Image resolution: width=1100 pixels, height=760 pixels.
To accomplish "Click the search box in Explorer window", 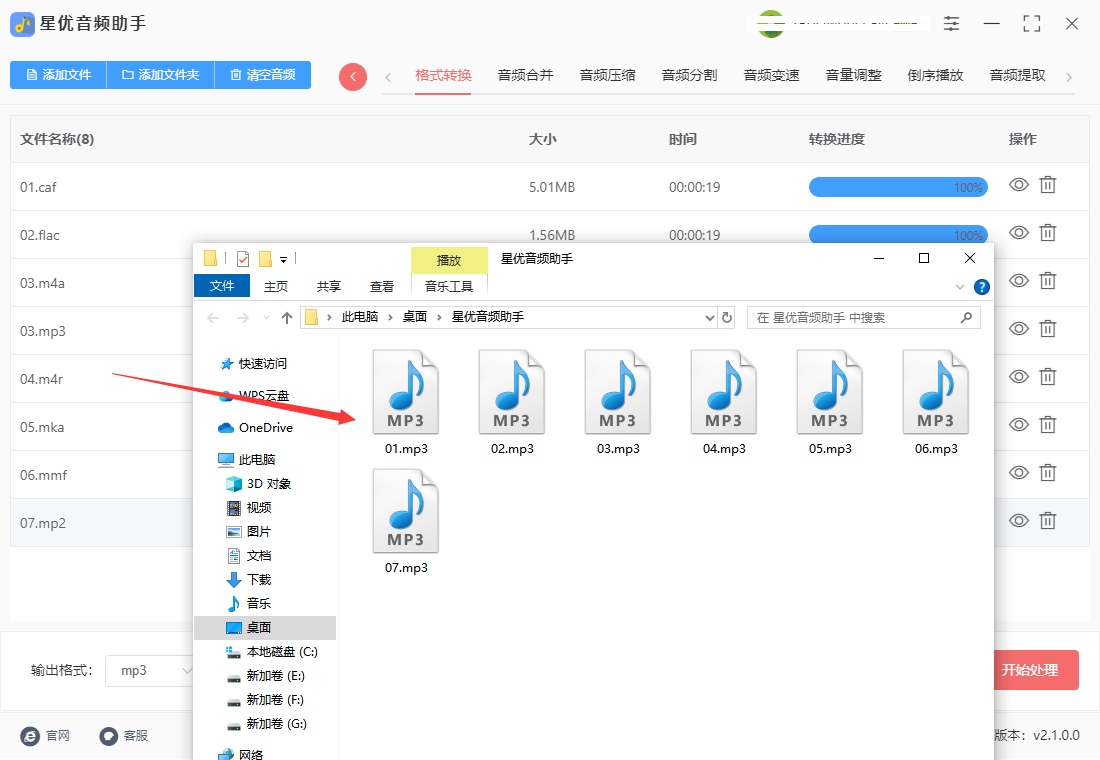I will point(864,318).
